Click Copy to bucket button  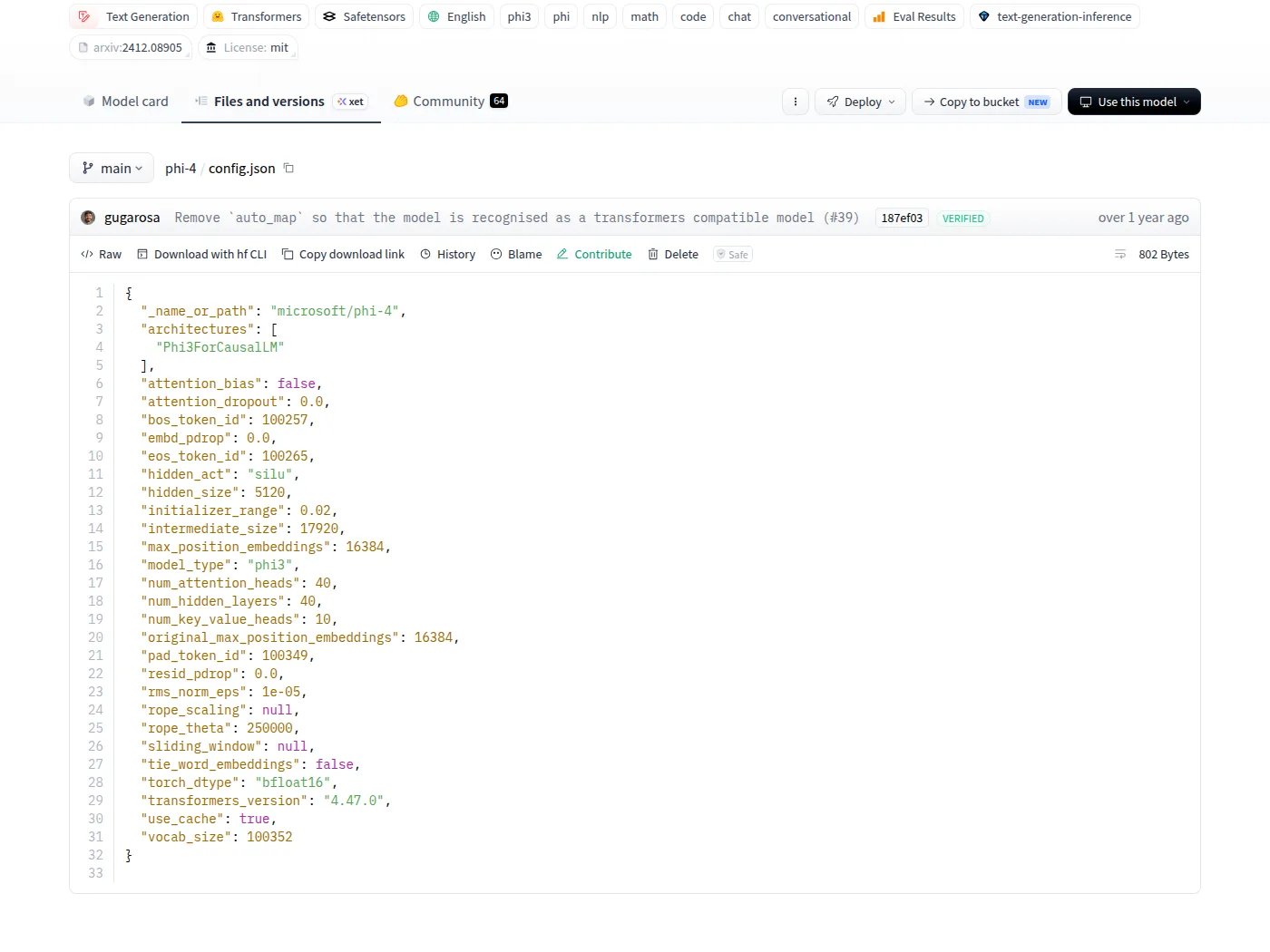click(987, 102)
